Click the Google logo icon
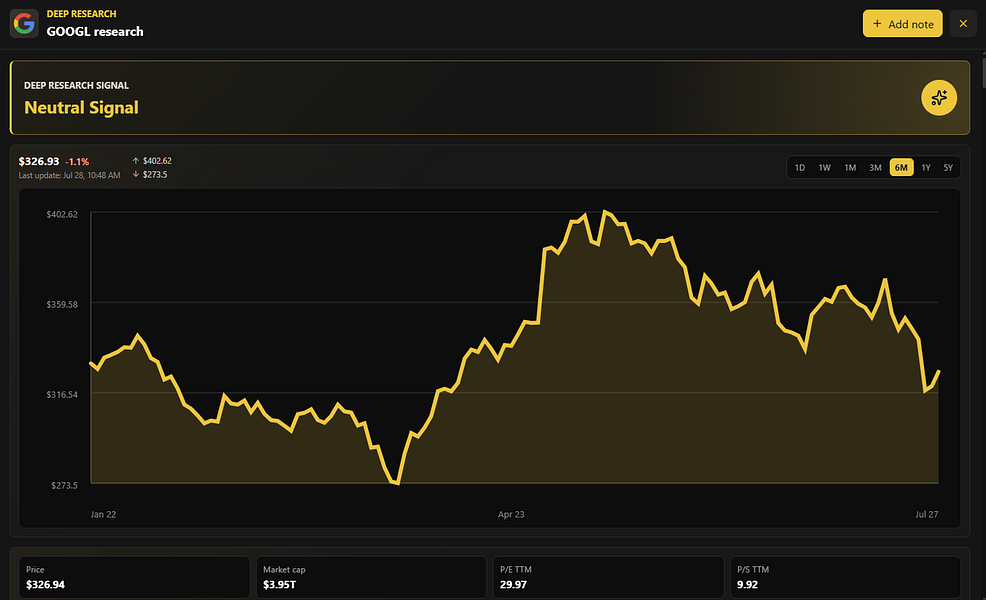986x600 pixels. (24, 24)
